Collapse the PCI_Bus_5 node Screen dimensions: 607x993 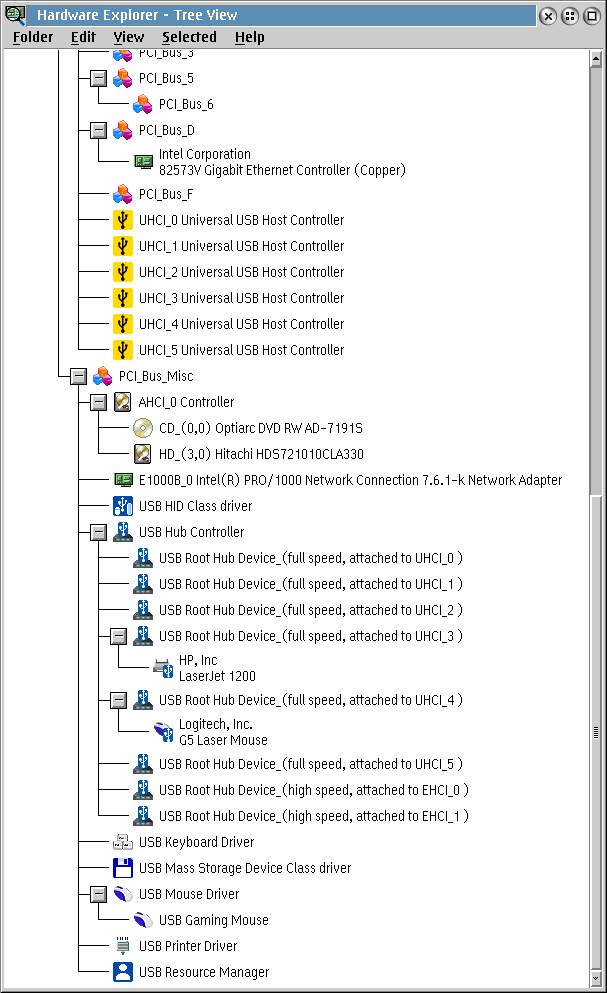98,79
